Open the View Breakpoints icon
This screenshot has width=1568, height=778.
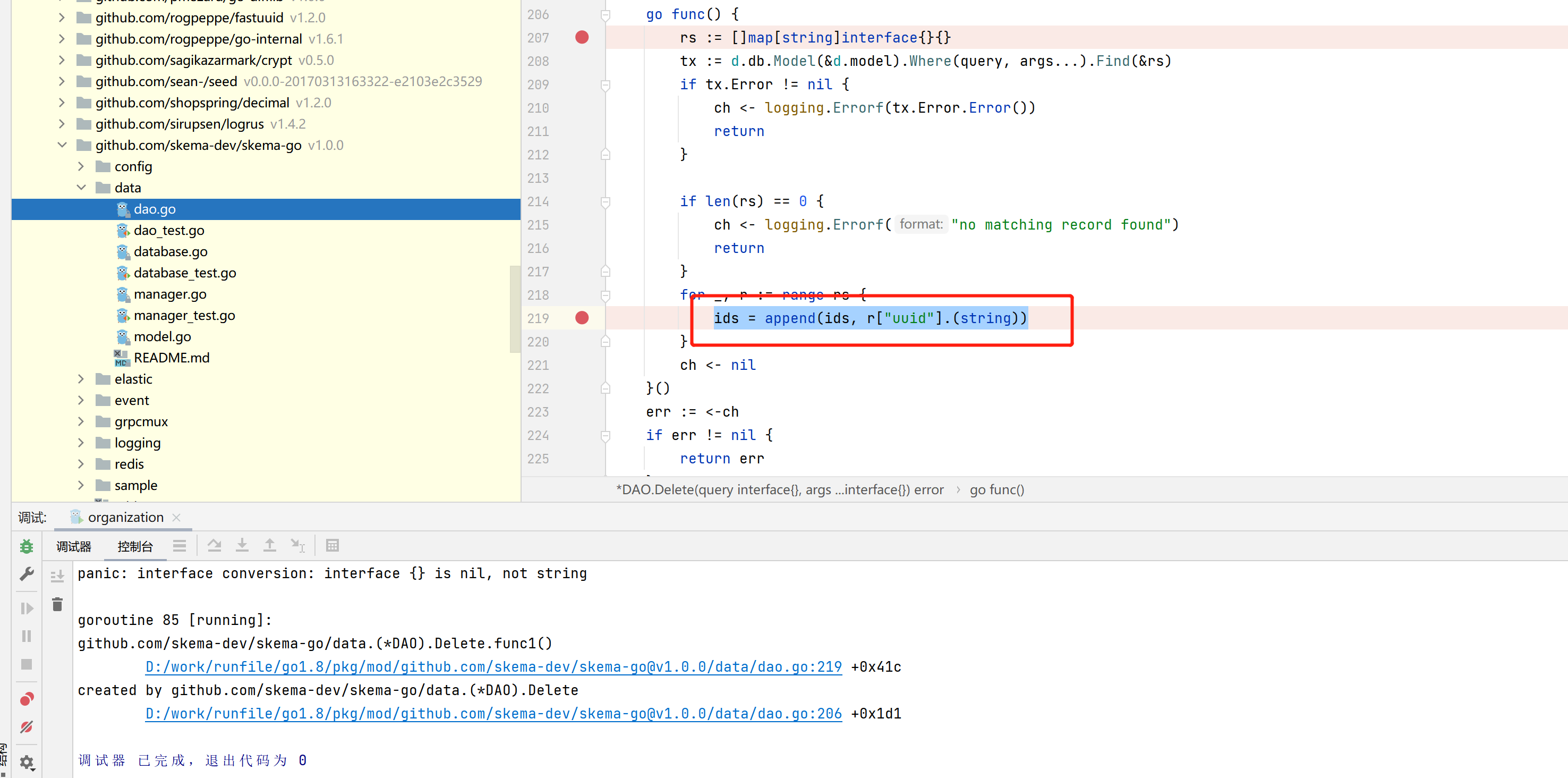pyautogui.click(x=26, y=699)
